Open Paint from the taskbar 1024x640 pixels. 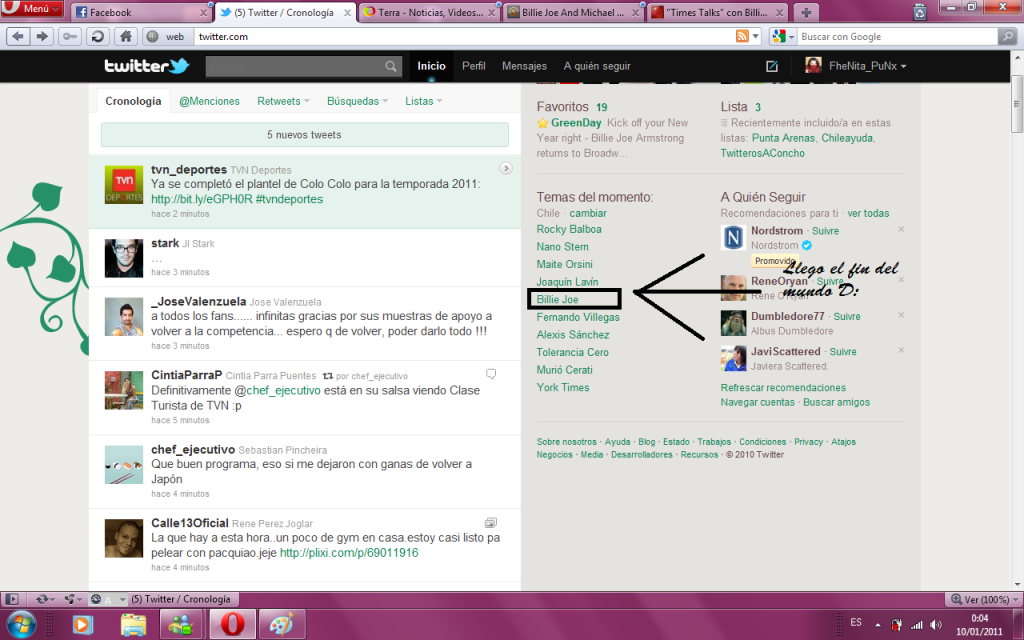coord(281,625)
